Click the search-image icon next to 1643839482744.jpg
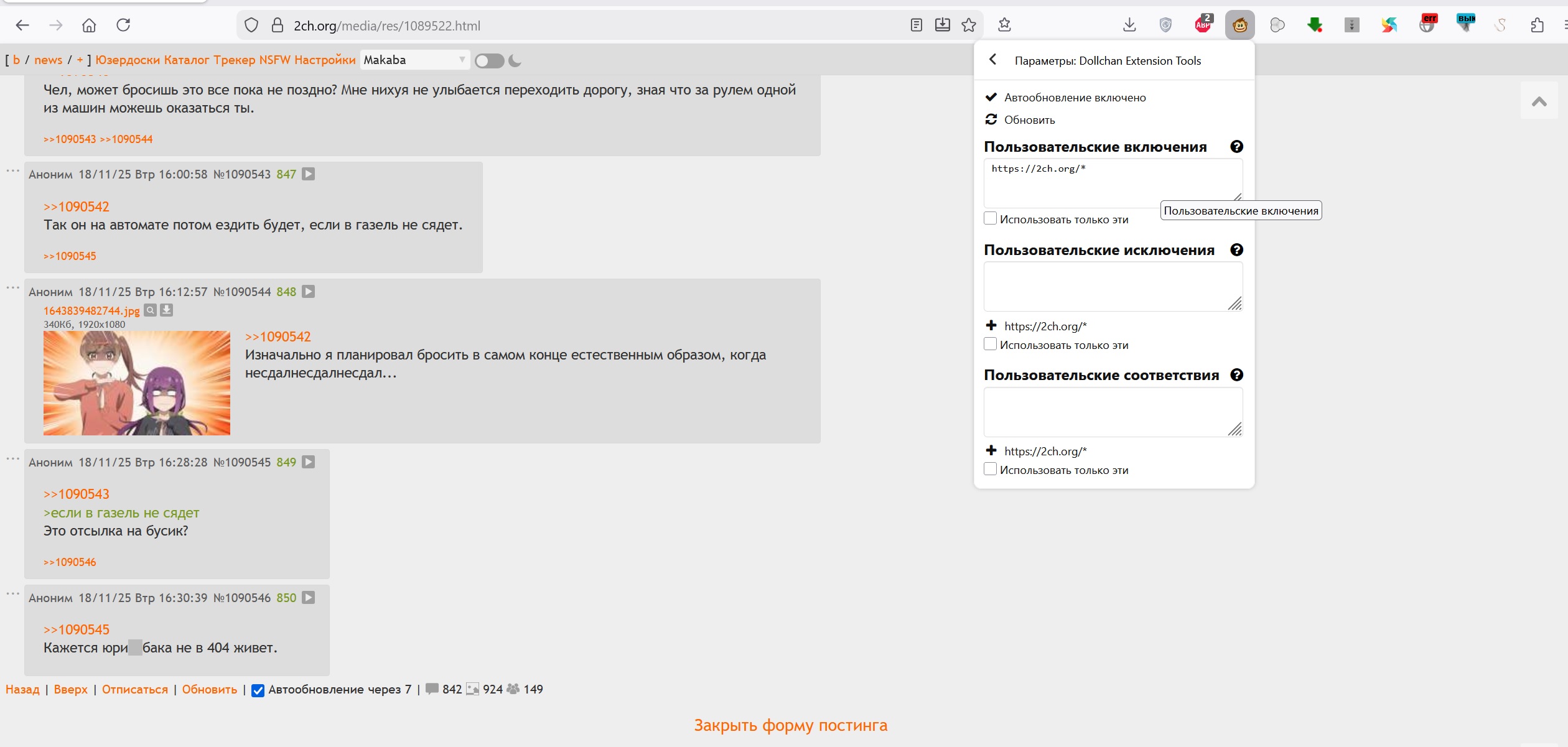1568x747 pixels. click(150, 310)
